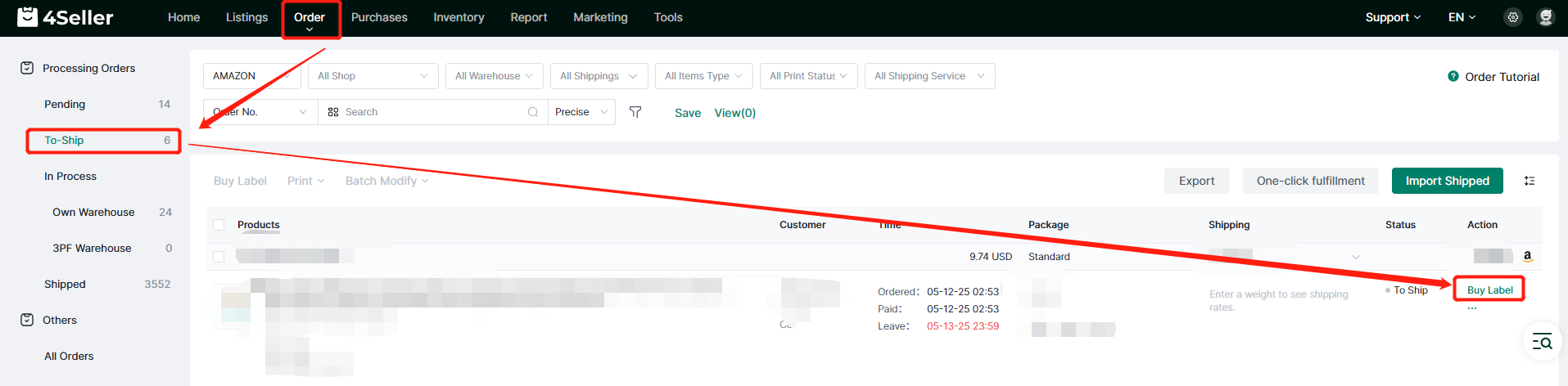Open the Listings menu
This screenshot has width=1568, height=386.
click(247, 17)
